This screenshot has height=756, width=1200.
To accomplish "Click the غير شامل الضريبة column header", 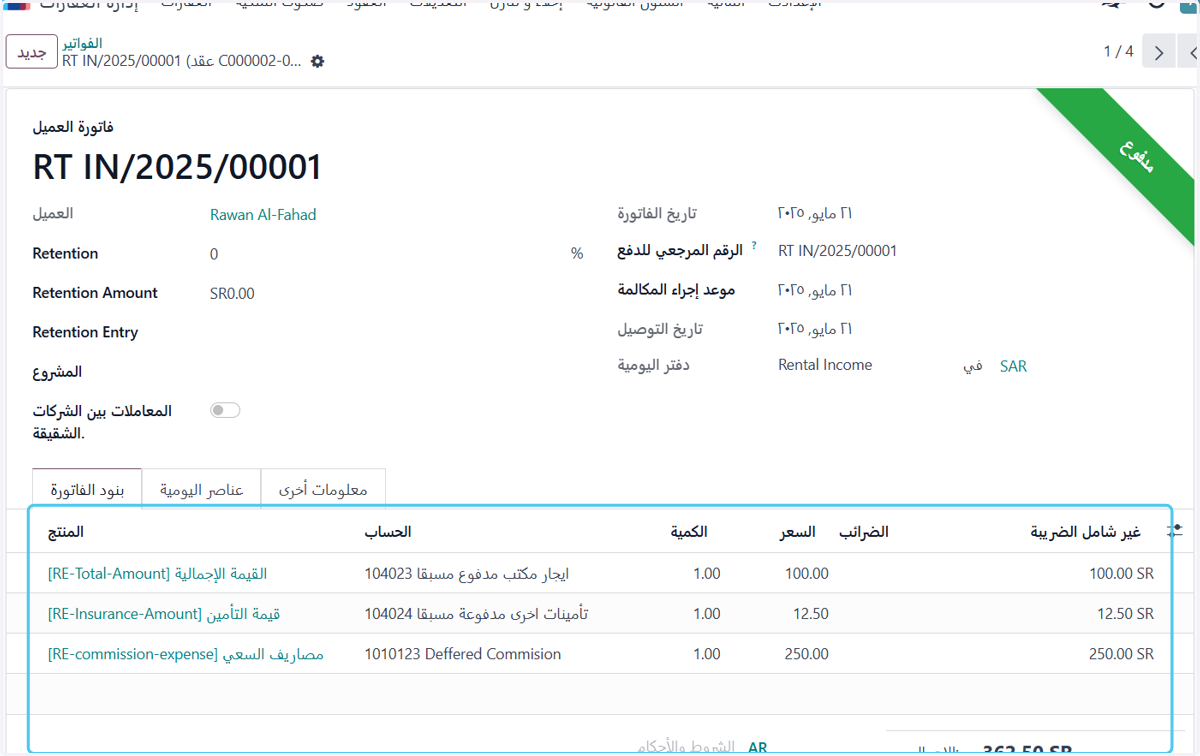I will (1086, 532).
